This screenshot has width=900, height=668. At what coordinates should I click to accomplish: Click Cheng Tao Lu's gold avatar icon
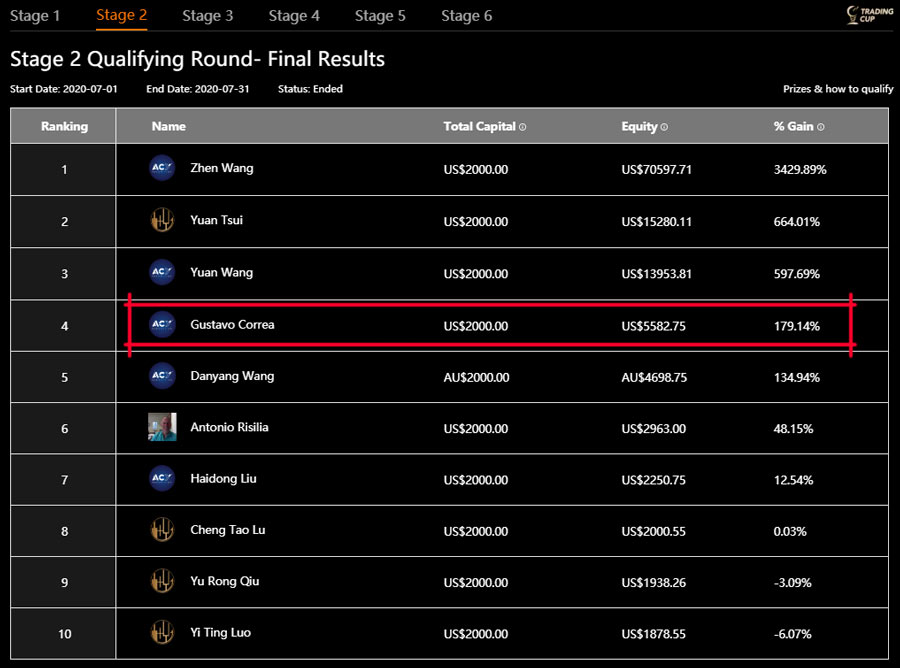click(x=162, y=530)
